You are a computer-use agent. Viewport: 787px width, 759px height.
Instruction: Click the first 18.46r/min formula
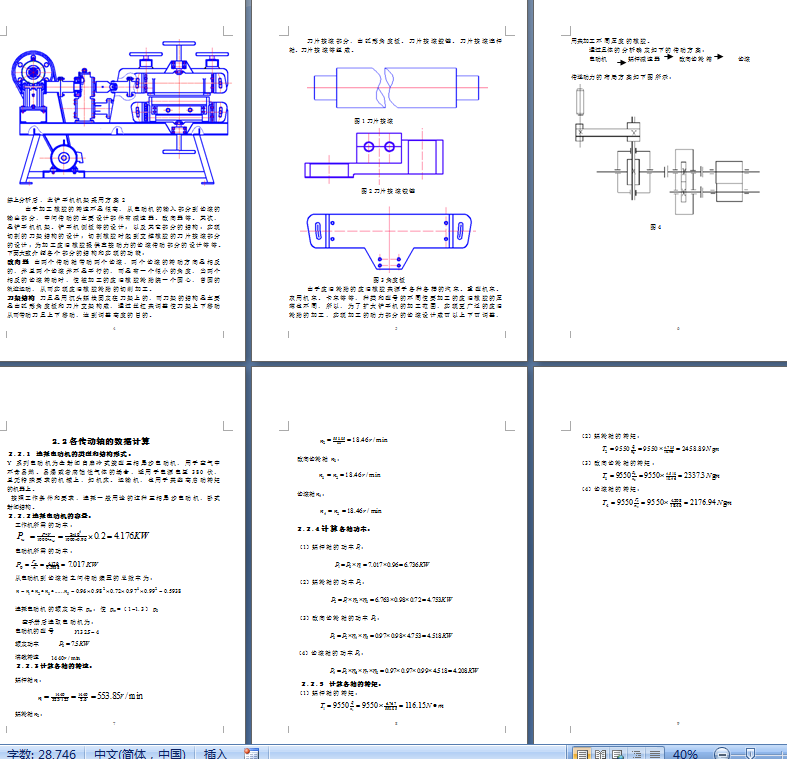[x=354, y=440]
